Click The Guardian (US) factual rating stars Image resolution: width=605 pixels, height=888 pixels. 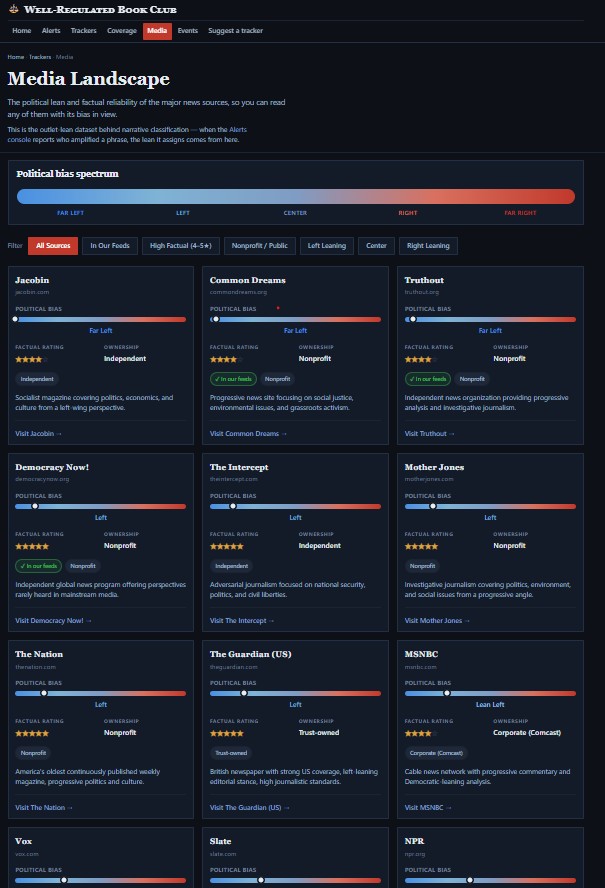pos(227,733)
